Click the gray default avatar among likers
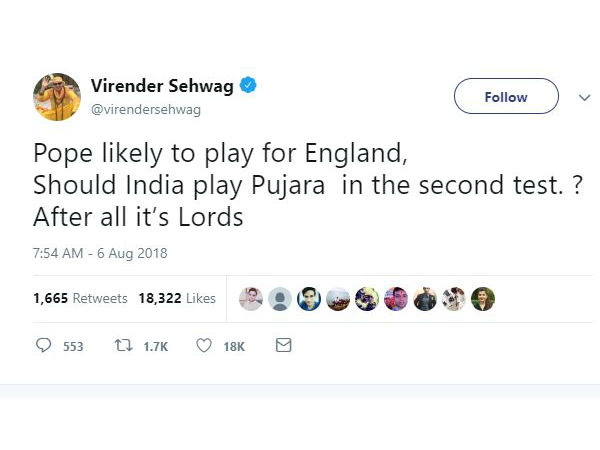This screenshot has height=450, width=600. [x=280, y=299]
